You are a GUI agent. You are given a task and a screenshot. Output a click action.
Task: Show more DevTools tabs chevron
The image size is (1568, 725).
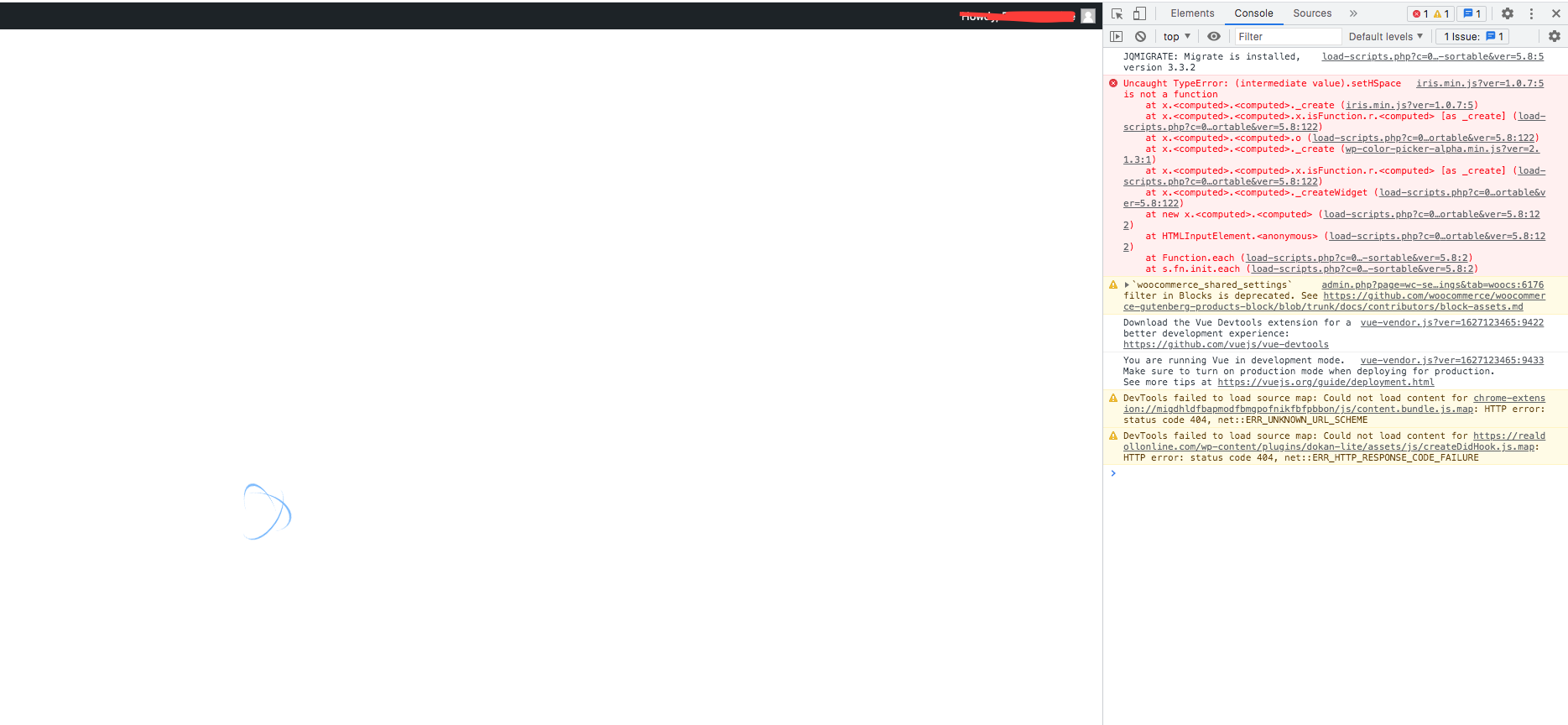coord(1353,13)
